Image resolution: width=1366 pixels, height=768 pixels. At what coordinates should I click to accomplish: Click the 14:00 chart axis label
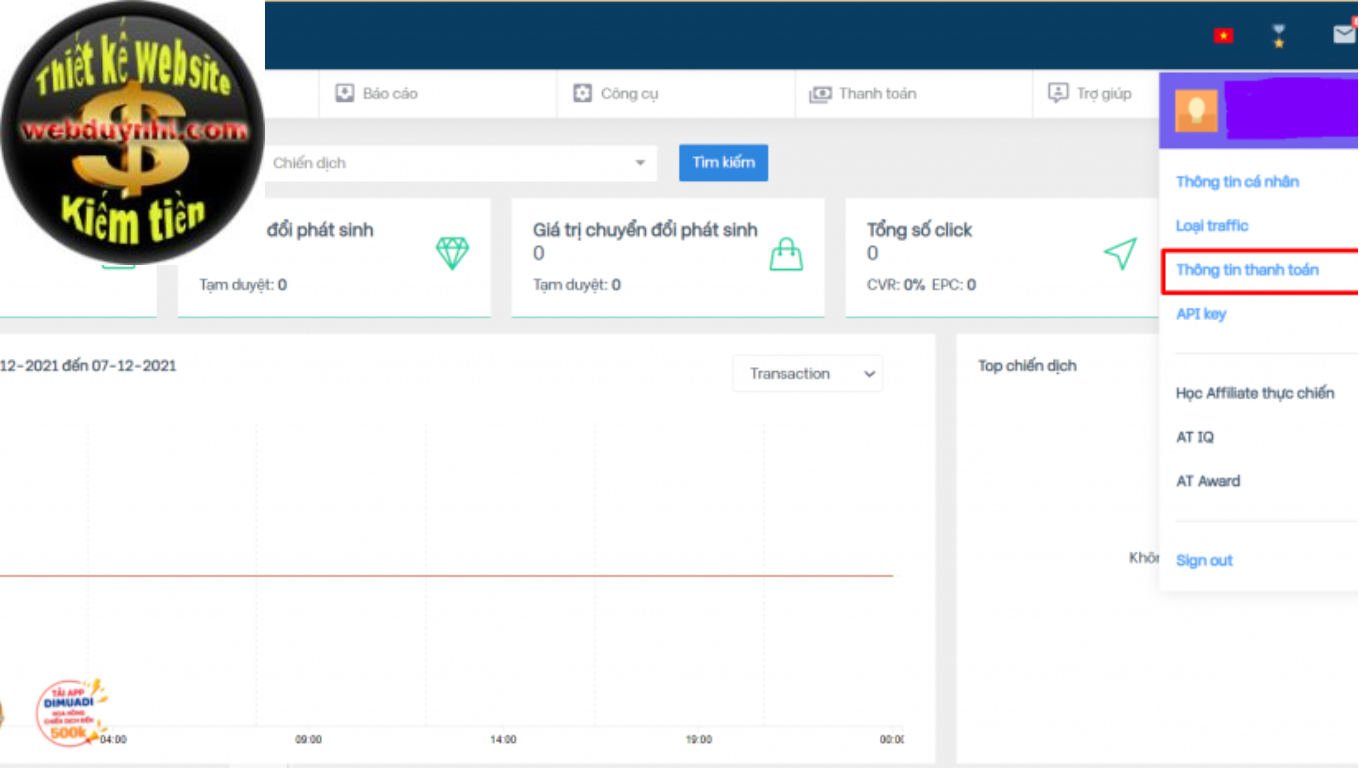(x=503, y=740)
